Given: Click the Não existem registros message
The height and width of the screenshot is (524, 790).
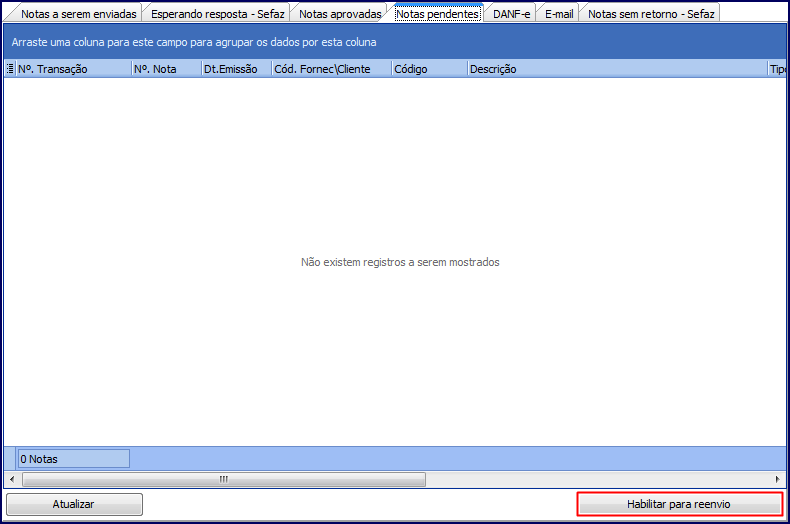Looking at the screenshot, I should 400,262.
